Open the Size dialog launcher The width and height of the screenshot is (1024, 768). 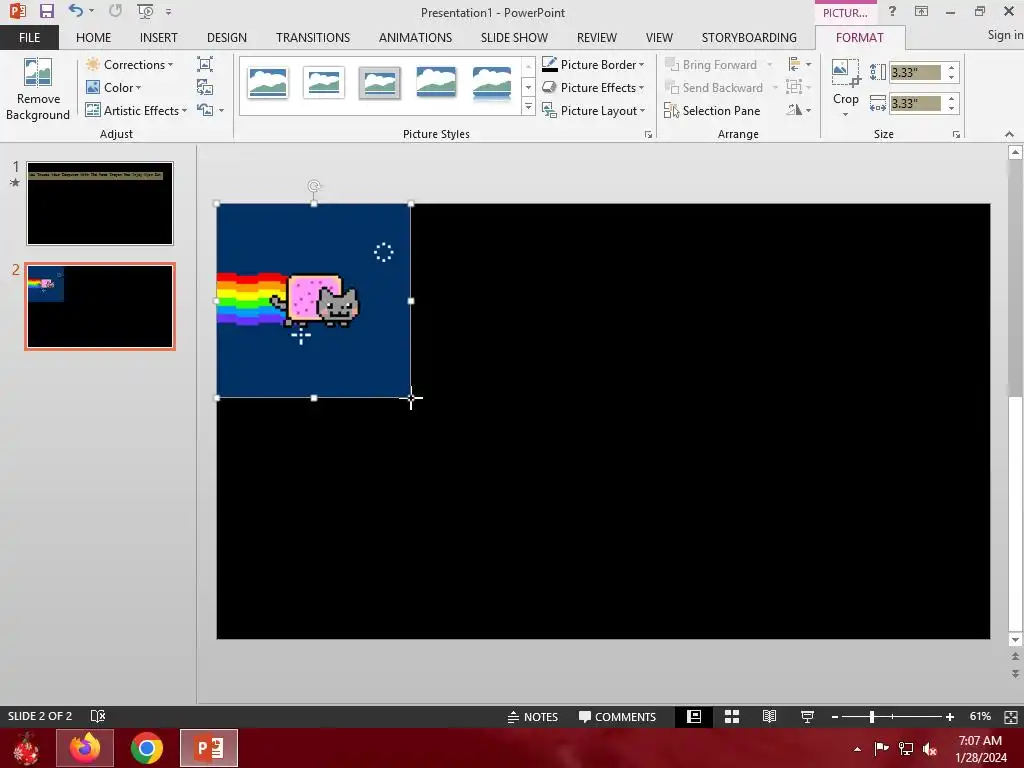(x=956, y=135)
